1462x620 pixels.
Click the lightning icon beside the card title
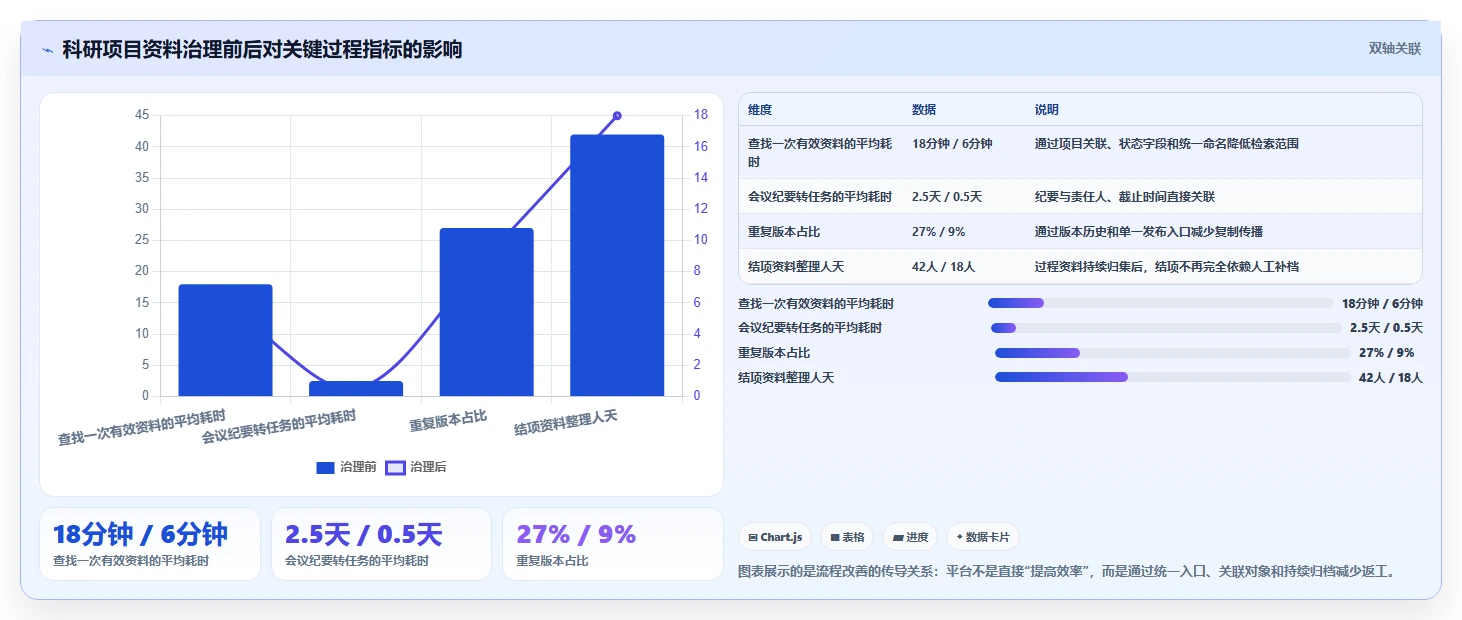pyautogui.click(x=47, y=50)
